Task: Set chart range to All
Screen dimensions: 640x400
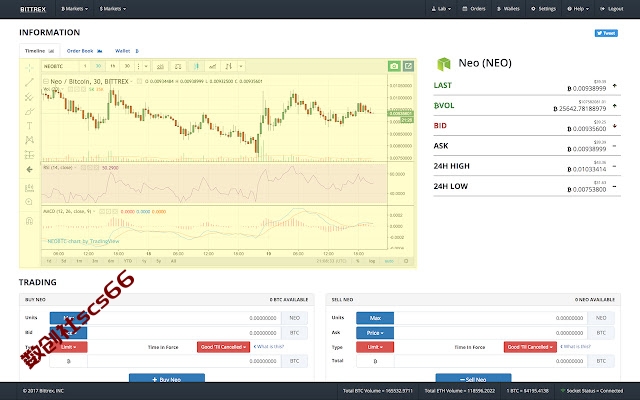Action: (173, 261)
